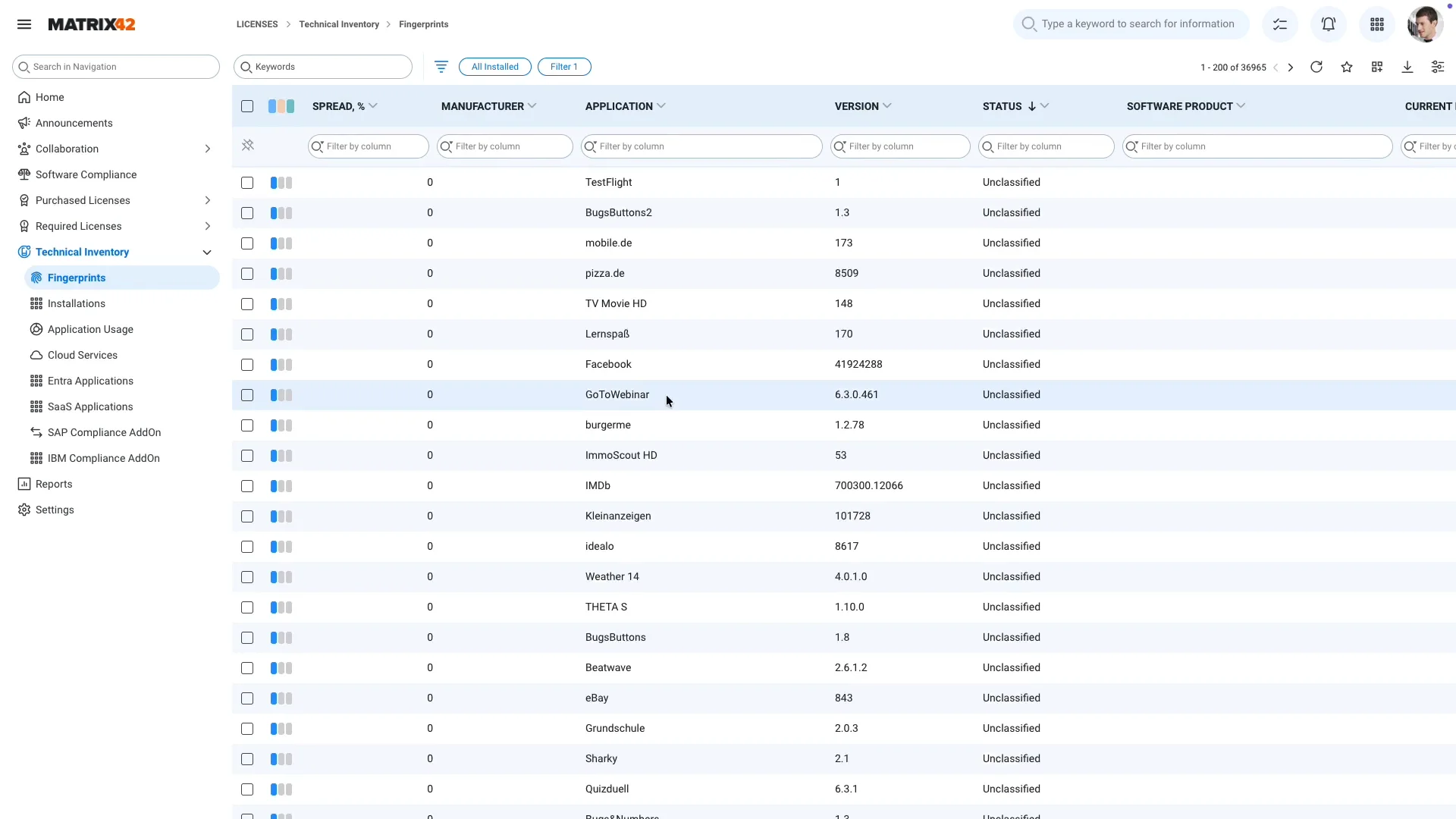The width and height of the screenshot is (1456, 819).
Task: Expand the Required Licenses section
Action: (x=207, y=226)
